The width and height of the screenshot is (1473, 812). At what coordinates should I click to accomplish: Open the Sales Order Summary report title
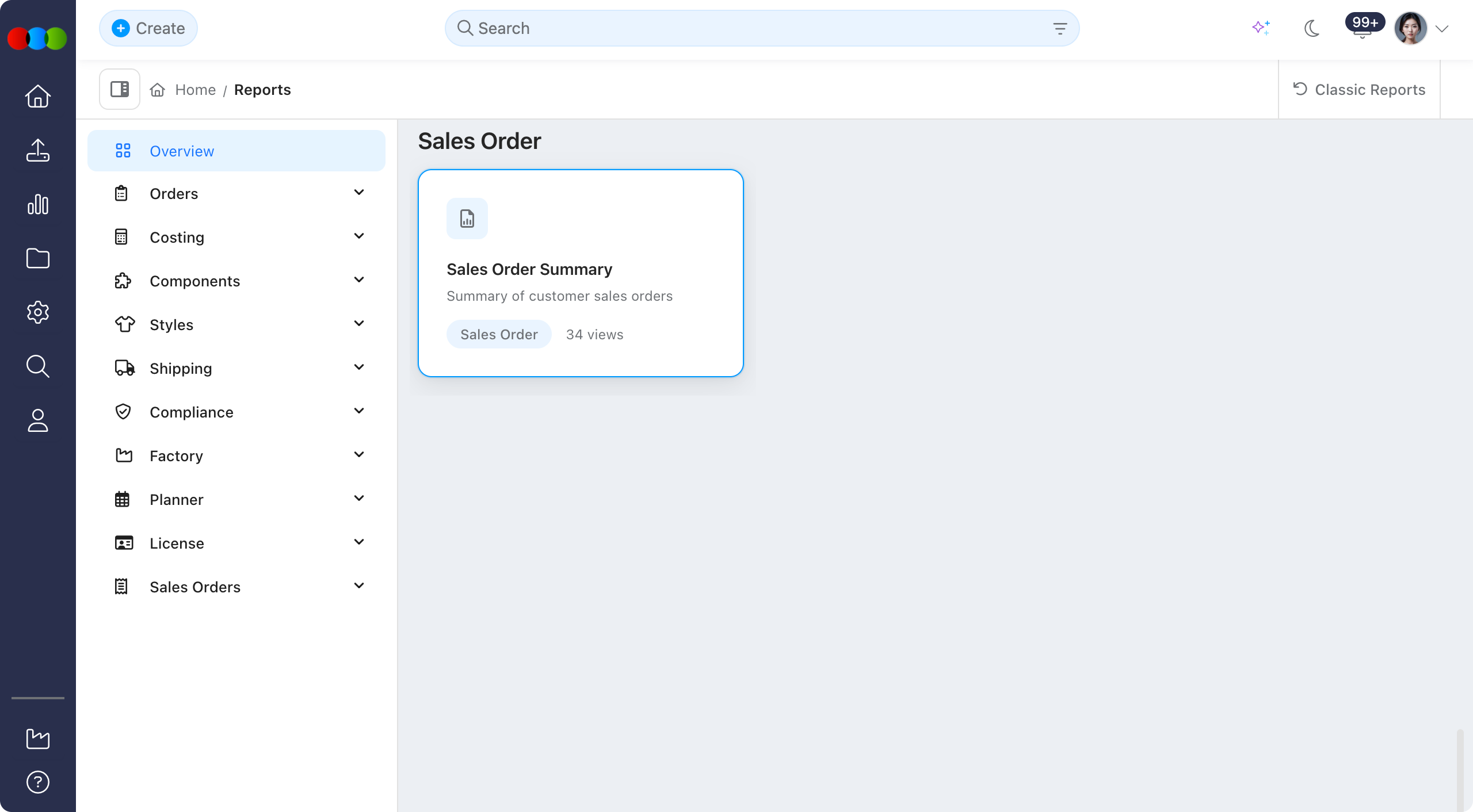[x=529, y=269]
